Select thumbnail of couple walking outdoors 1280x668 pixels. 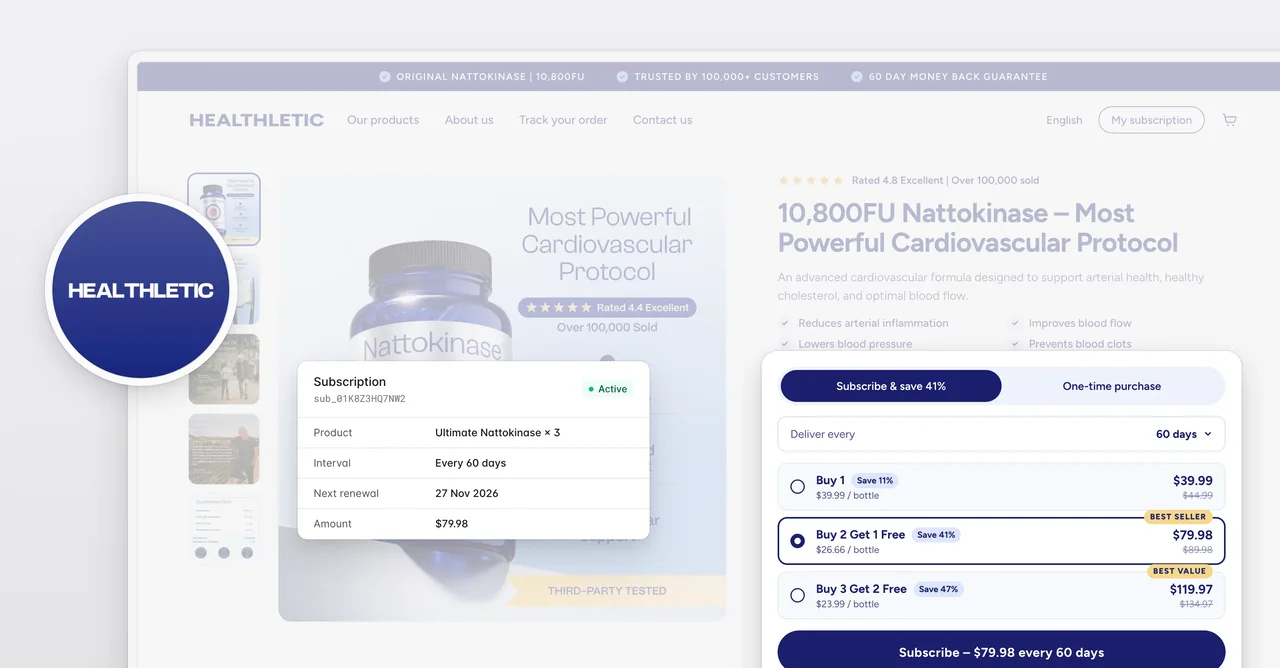[224, 369]
